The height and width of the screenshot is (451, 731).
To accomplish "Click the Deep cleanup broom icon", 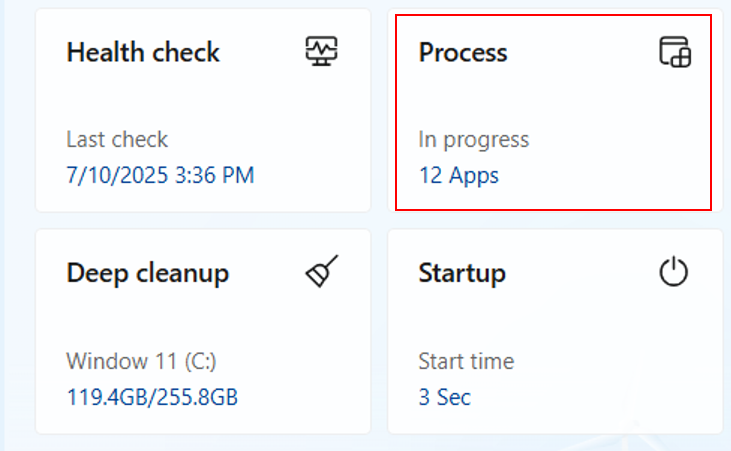I will (322, 271).
